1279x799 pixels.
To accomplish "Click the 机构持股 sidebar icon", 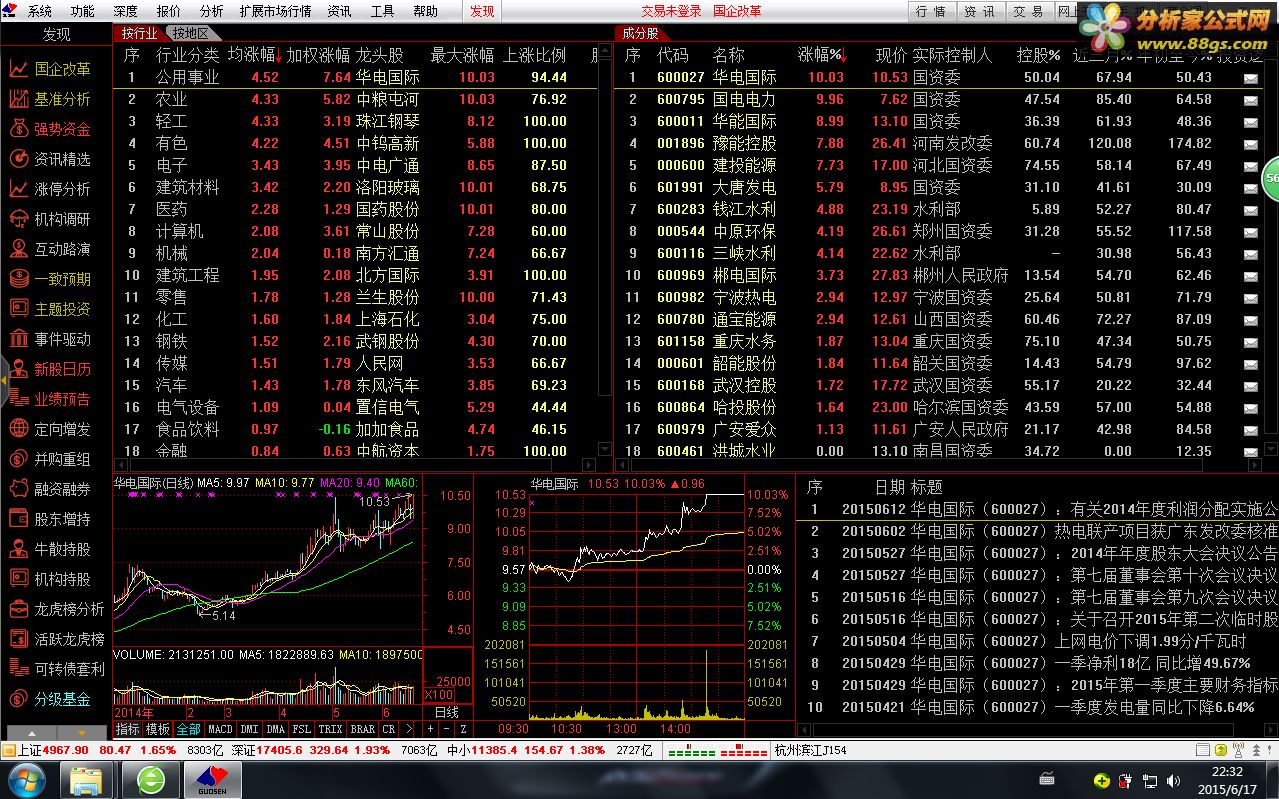I will pyautogui.click(x=19, y=579).
